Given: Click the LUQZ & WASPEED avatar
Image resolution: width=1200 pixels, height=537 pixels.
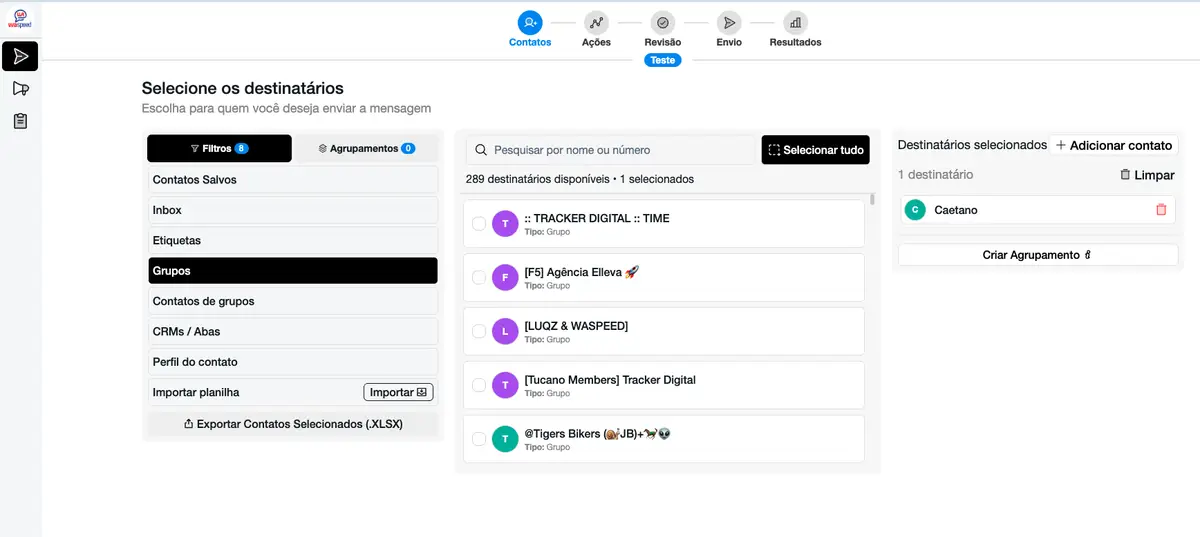Looking at the screenshot, I should click(505, 331).
